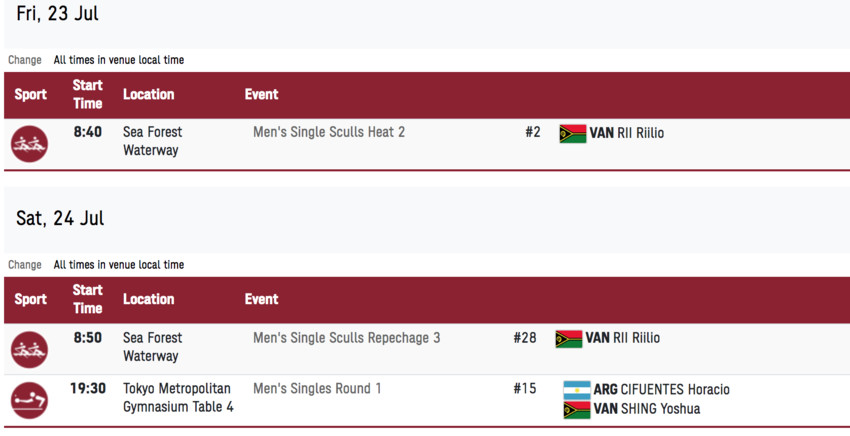This screenshot has height=436, width=850.
Task: Click Vanuatu flag beside Heat 2 RII Riilio
Action: pos(573,133)
